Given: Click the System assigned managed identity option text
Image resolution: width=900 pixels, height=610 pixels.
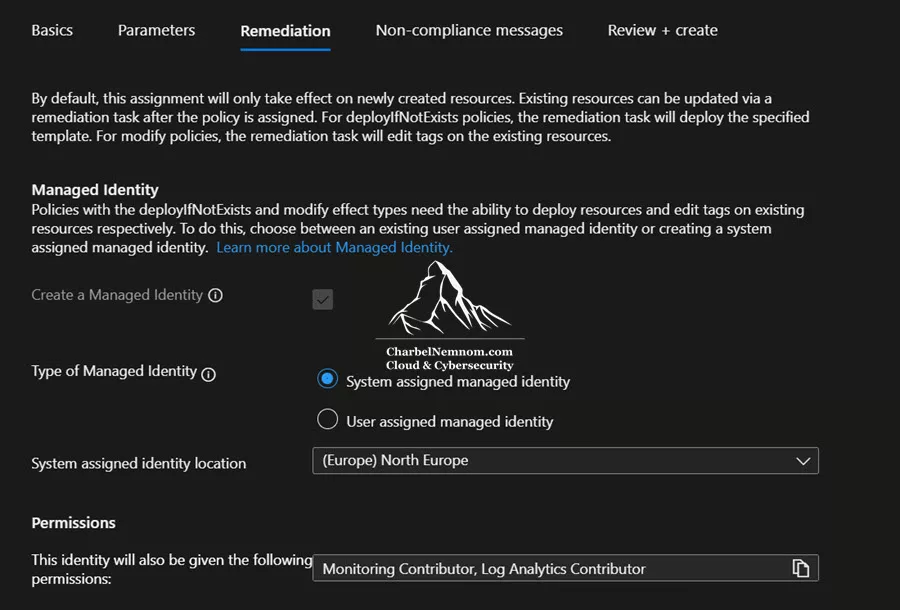Looking at the screenshot, I should [458, 382].
